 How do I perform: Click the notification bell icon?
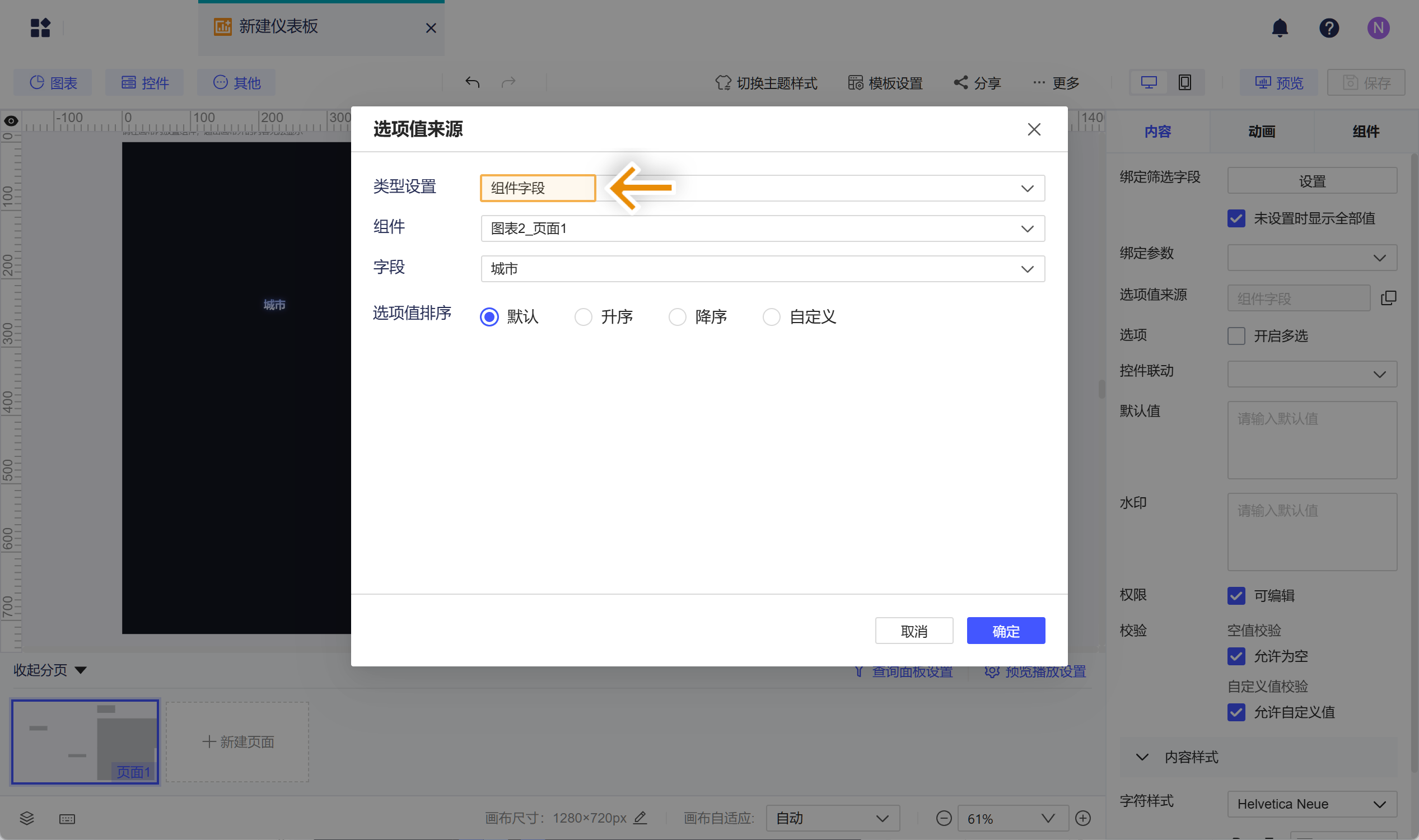(x=1279, y=28)
